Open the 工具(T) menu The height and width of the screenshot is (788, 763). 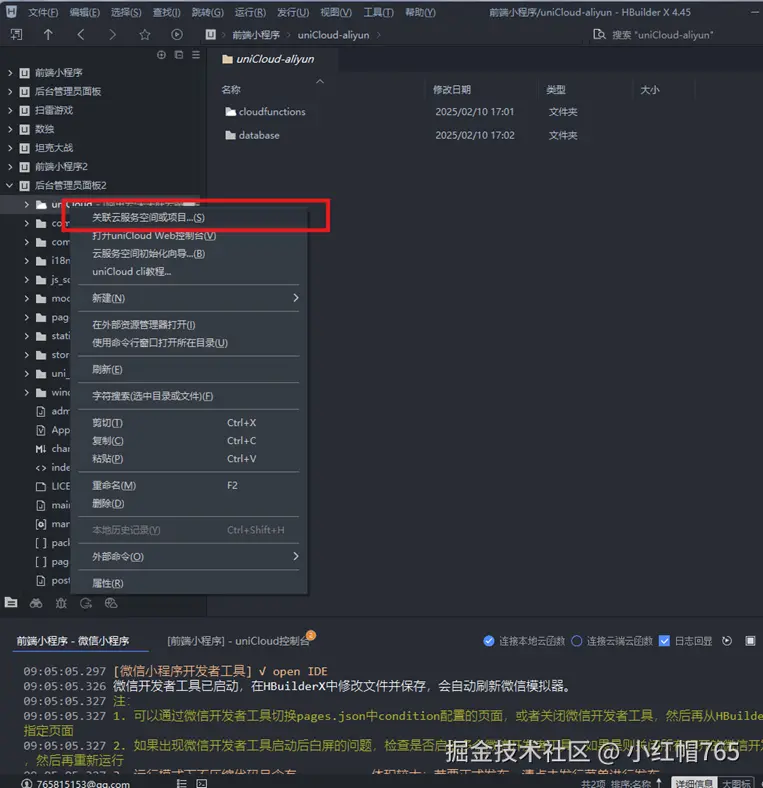click(x=378, y=12)
